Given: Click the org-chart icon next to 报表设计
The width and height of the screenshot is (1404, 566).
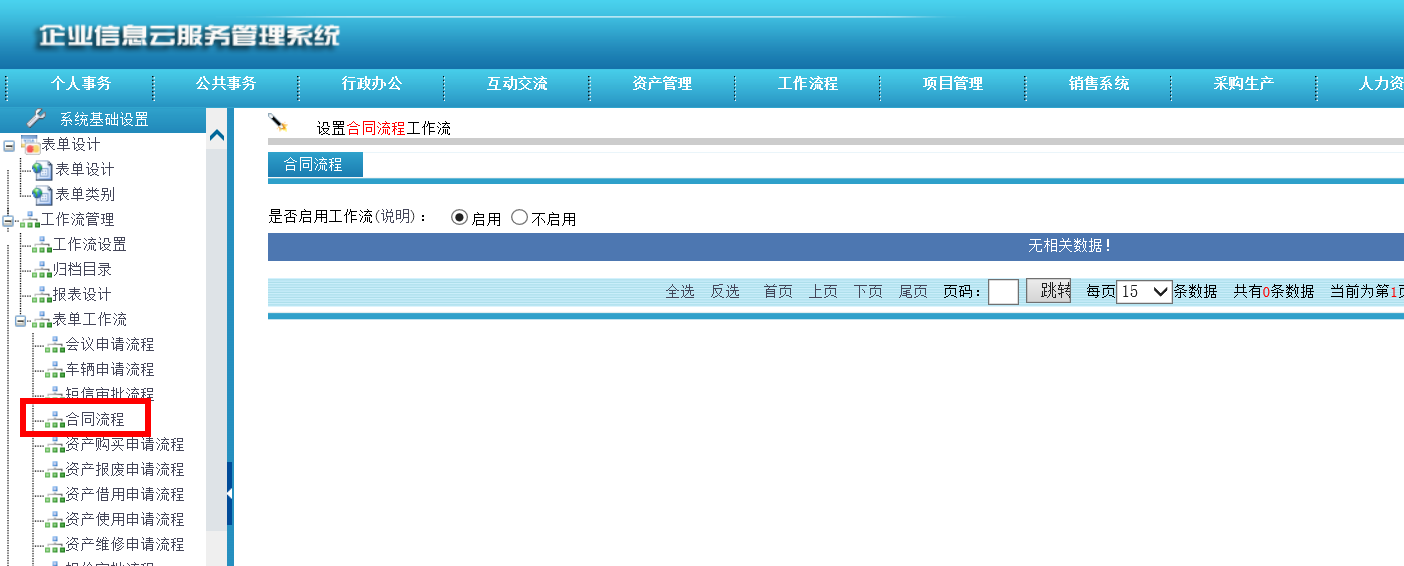Looking at the screenshot, I should tap(42, 295).
